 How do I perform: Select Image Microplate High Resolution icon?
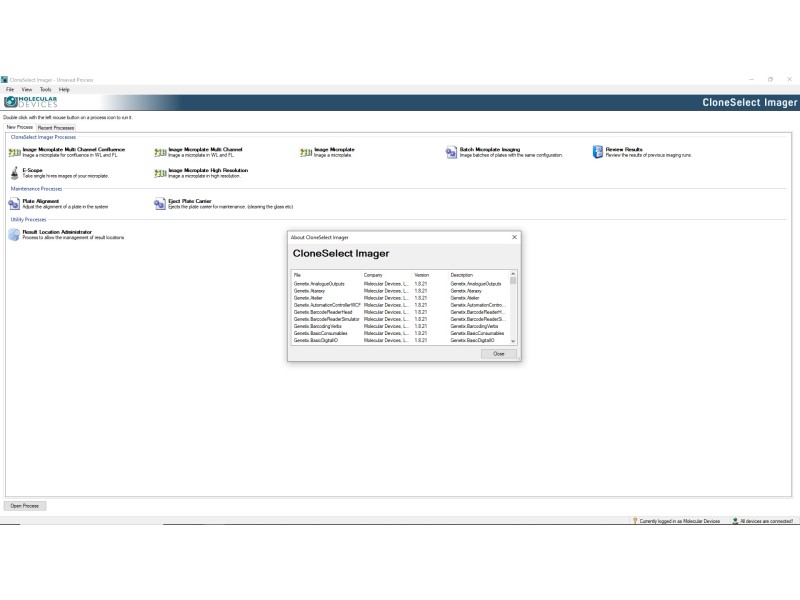pos(160,173)
